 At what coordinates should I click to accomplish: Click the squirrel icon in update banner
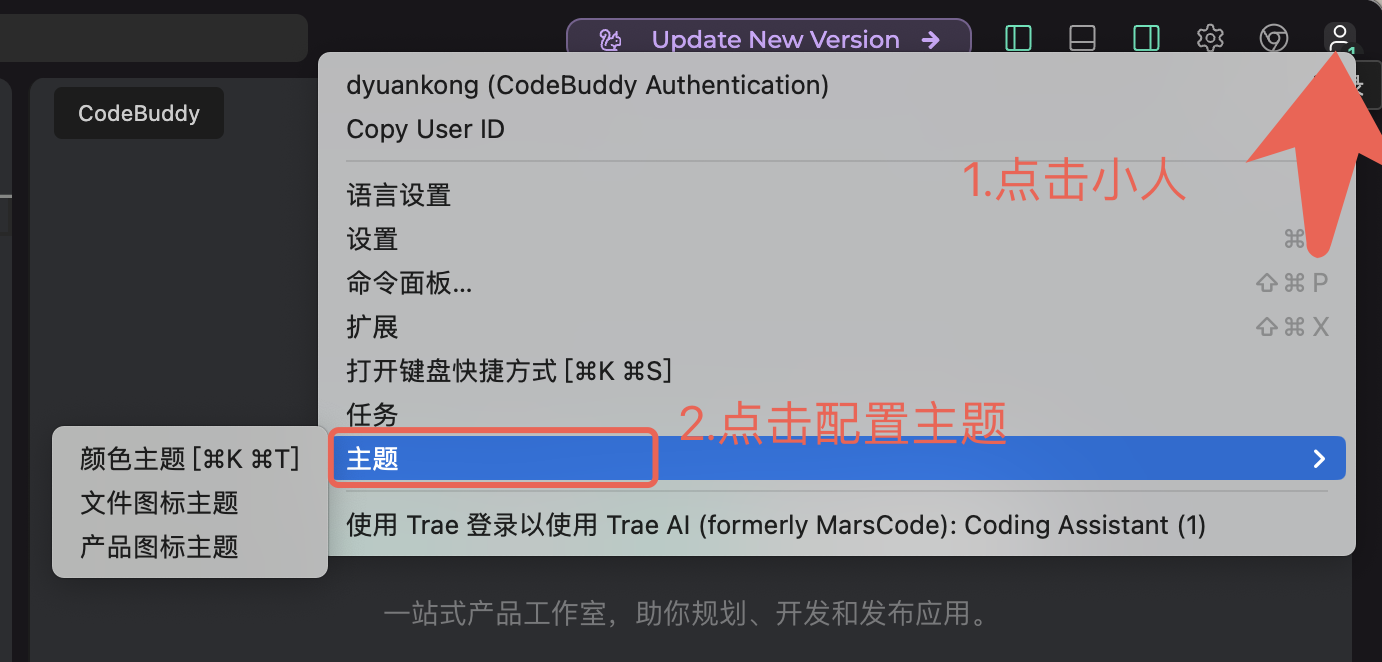point(610,40)
